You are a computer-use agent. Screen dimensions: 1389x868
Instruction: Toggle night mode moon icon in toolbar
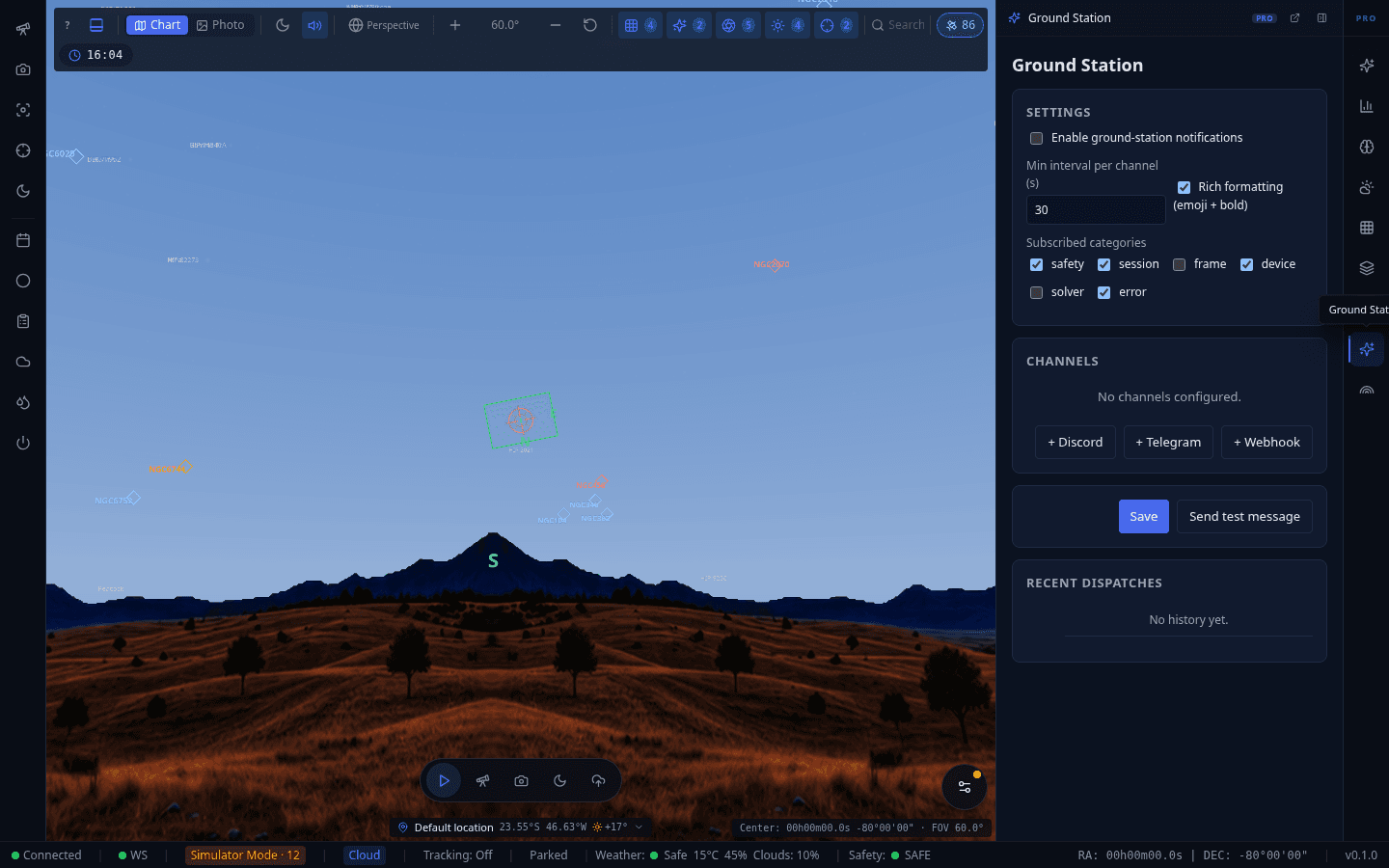point(283,25)
